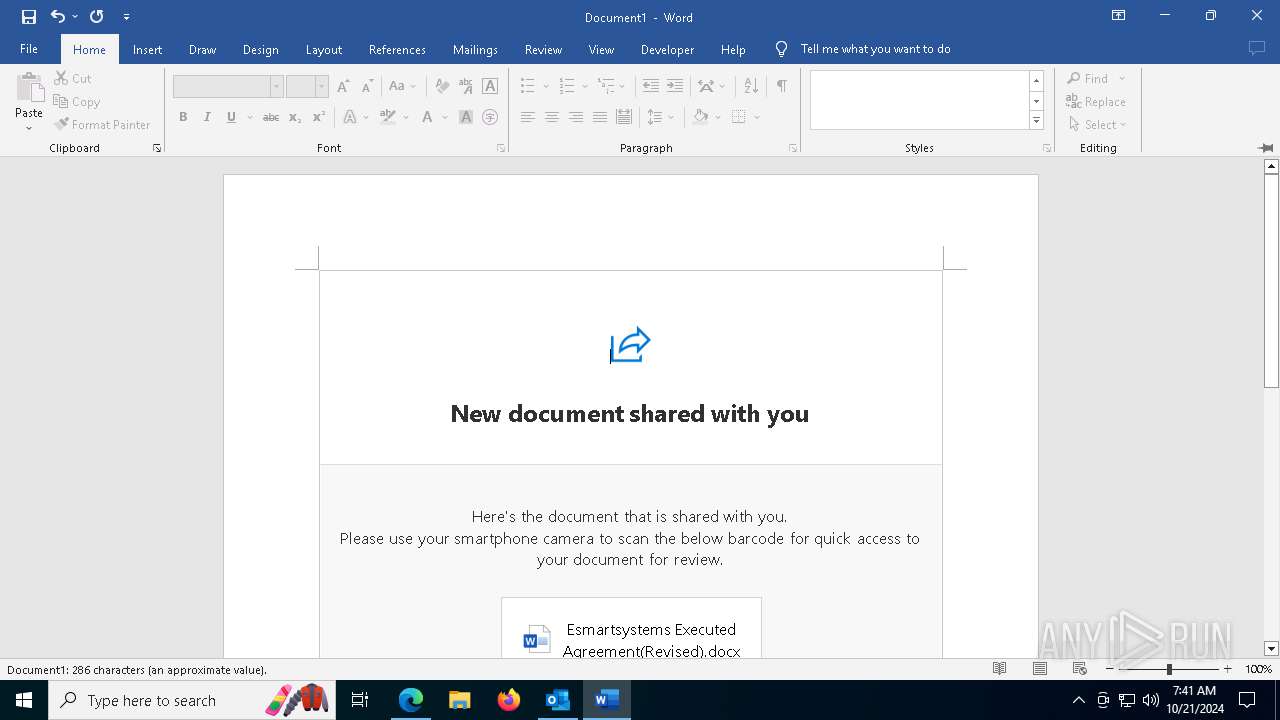Click the Repeat/Redo icon
This screenshot has height=720, width=1280.
(97, 17)
